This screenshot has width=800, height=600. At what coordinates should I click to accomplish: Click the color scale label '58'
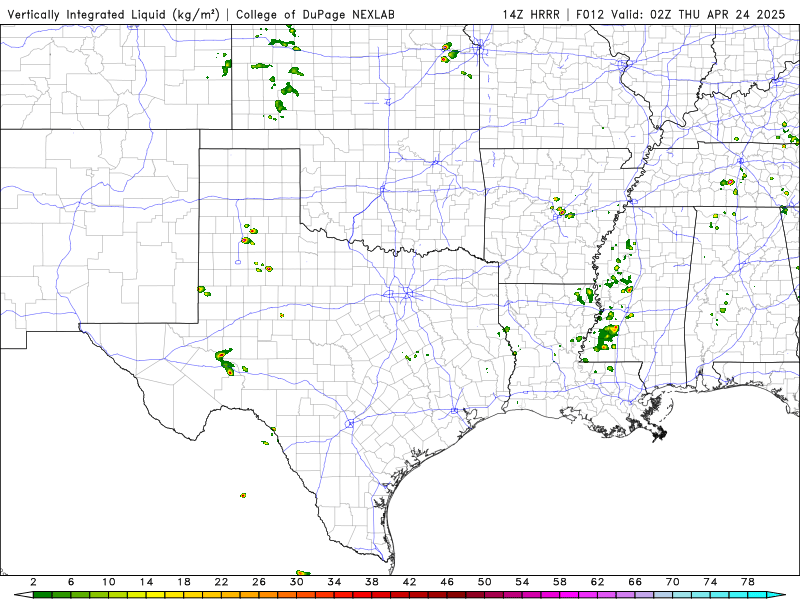click(x=560, y=582)
